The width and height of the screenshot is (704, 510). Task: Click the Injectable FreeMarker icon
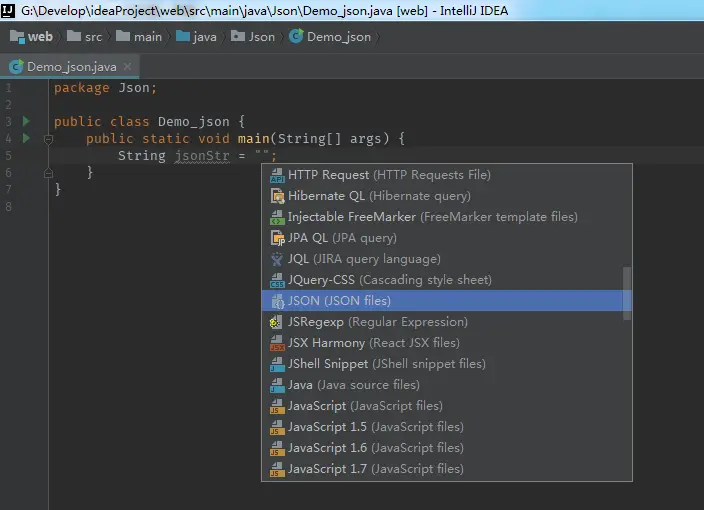[277, 217]
